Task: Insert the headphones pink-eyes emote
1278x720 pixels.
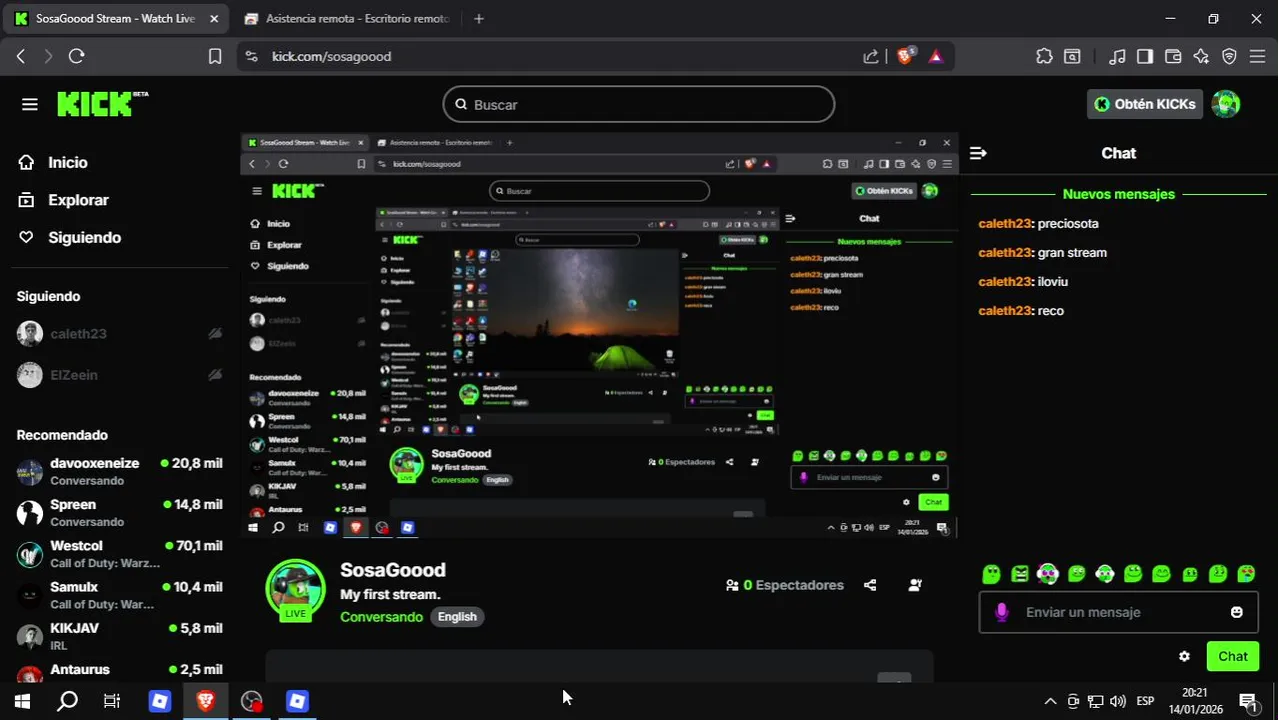Action: pos(1047,574)
